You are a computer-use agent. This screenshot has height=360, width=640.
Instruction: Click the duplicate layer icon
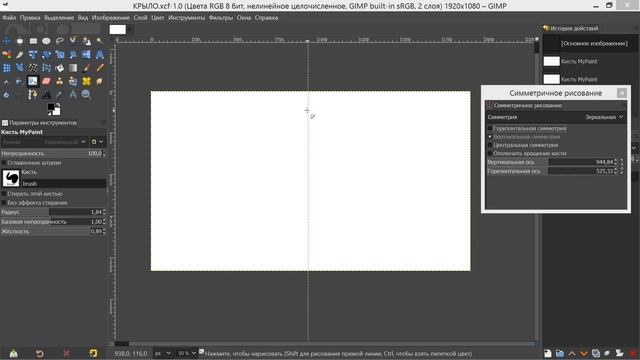596,353
